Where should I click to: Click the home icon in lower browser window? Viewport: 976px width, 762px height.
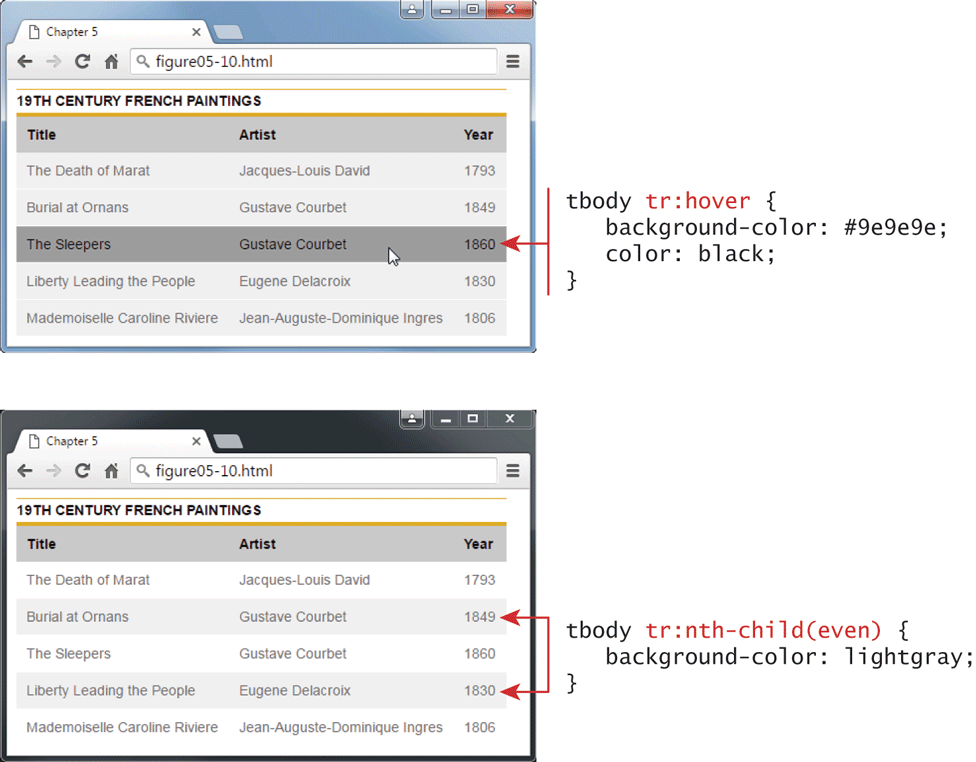click(x=112, y=471)
